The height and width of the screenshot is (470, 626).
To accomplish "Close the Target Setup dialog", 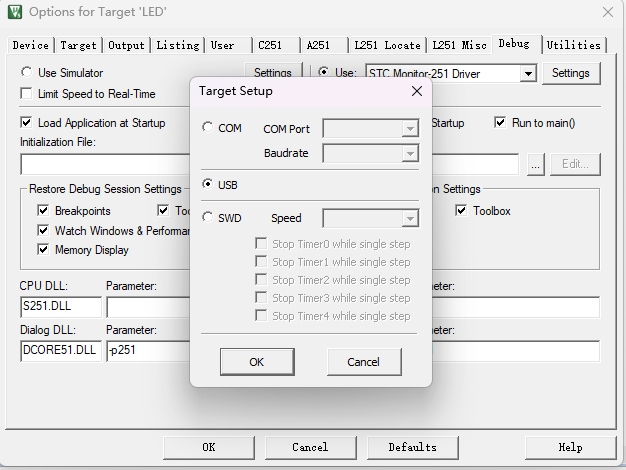I will (x=417, y=91).
